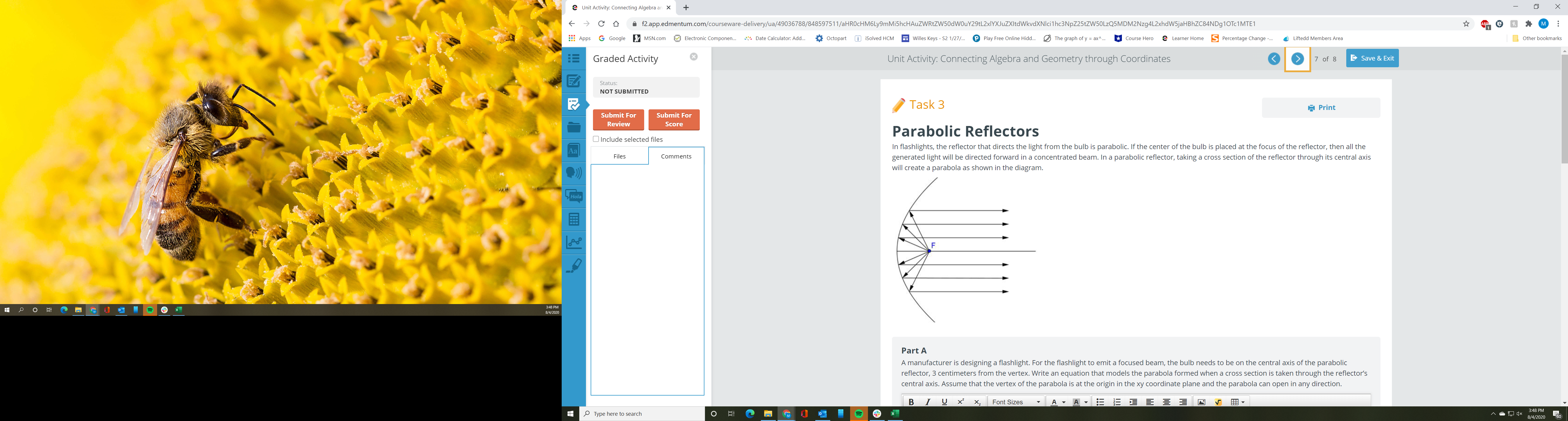Open the Hola translation tool
This screenshot has height=421, width=1568.
pyautogui.click(x=573, y=196)
